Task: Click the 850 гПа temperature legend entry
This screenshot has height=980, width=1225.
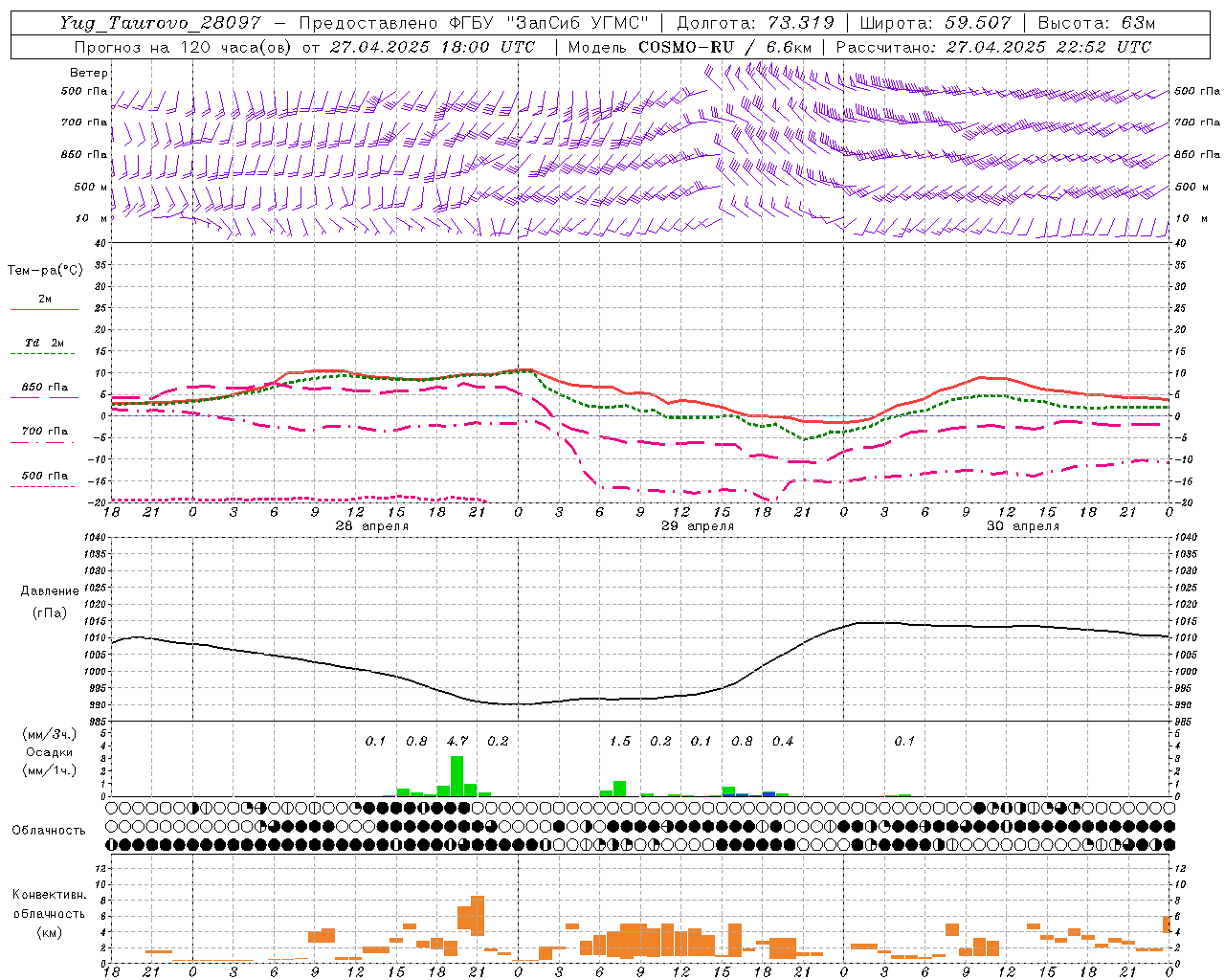Action: coord(45,388)
